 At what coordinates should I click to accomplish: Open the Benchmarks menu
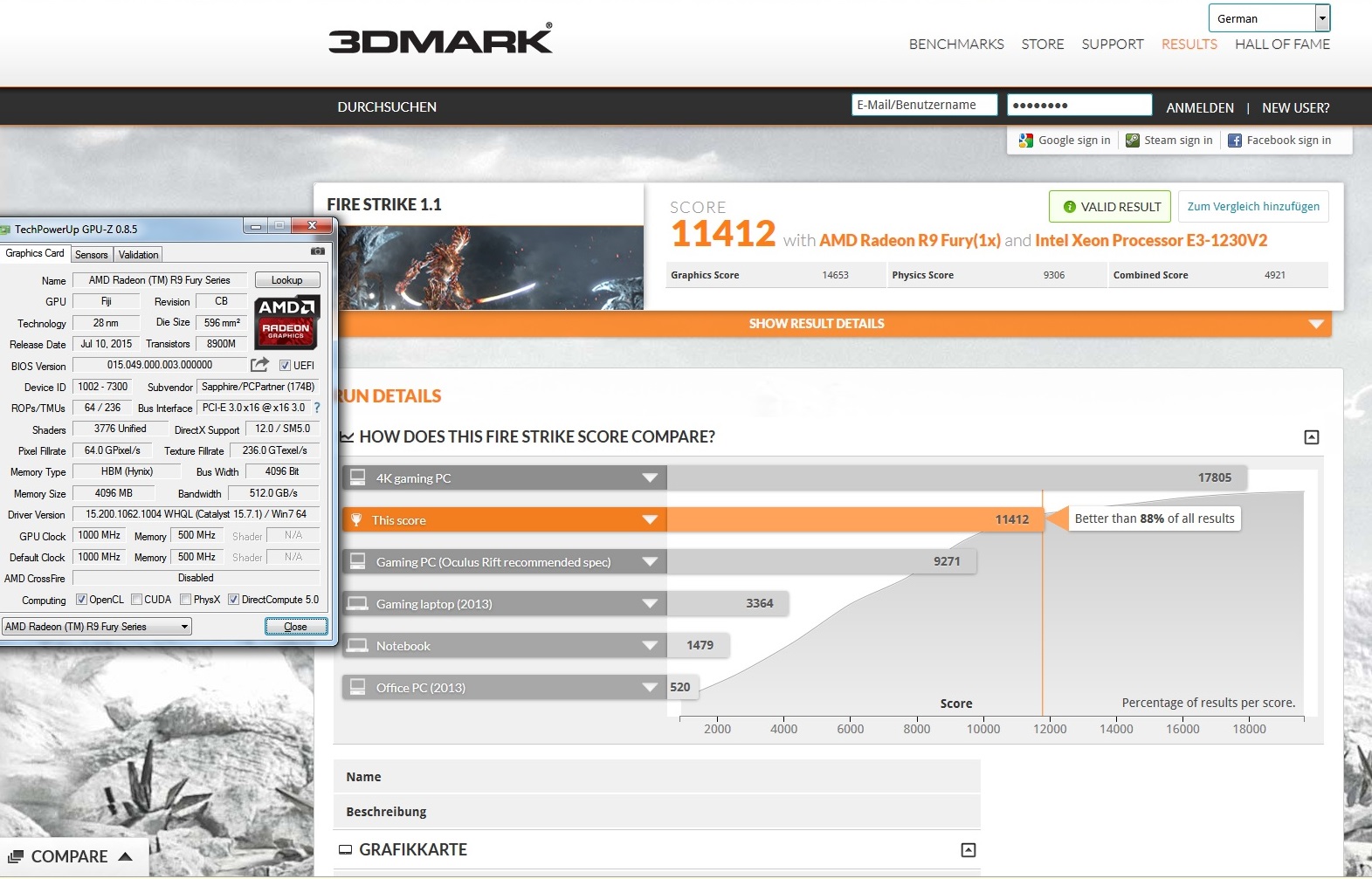point(956,45)
